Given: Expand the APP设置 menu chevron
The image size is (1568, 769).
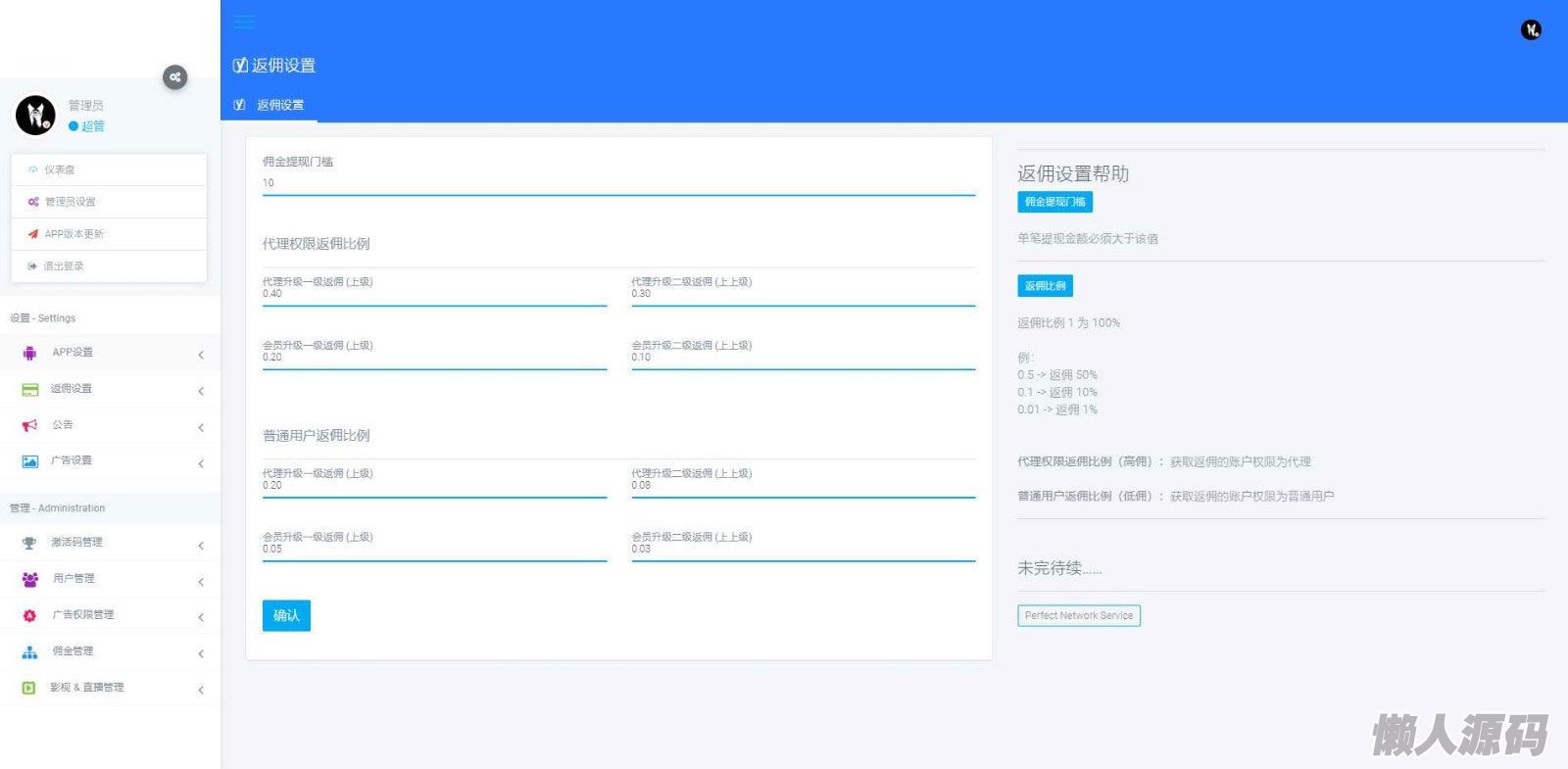Looking at the screenshot, I should coord(201,355).
